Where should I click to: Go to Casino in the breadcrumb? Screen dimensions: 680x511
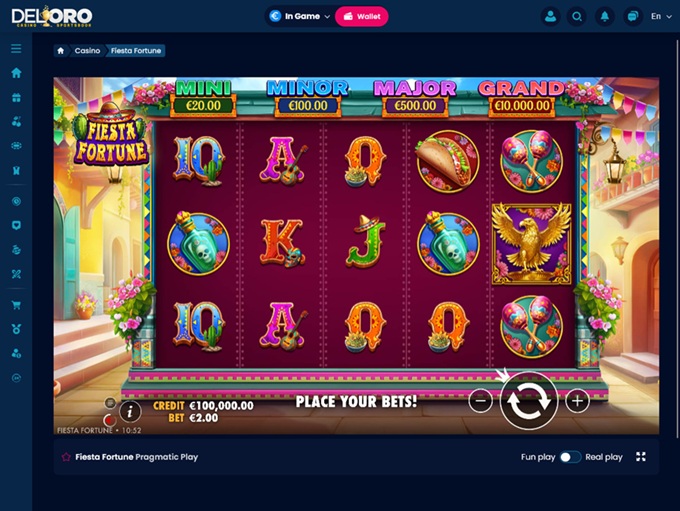87,51
